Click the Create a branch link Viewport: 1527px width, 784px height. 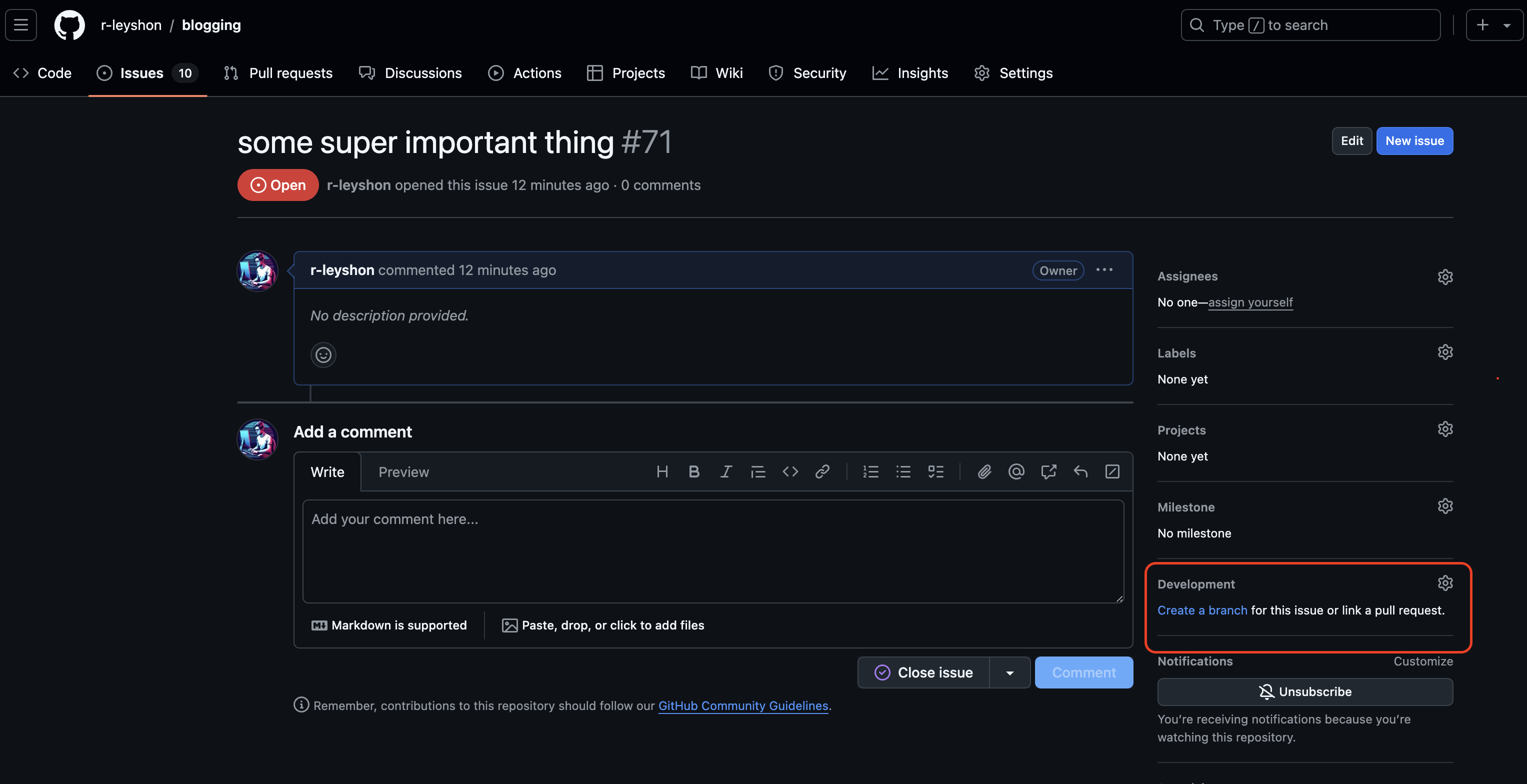pos(1201,610)
